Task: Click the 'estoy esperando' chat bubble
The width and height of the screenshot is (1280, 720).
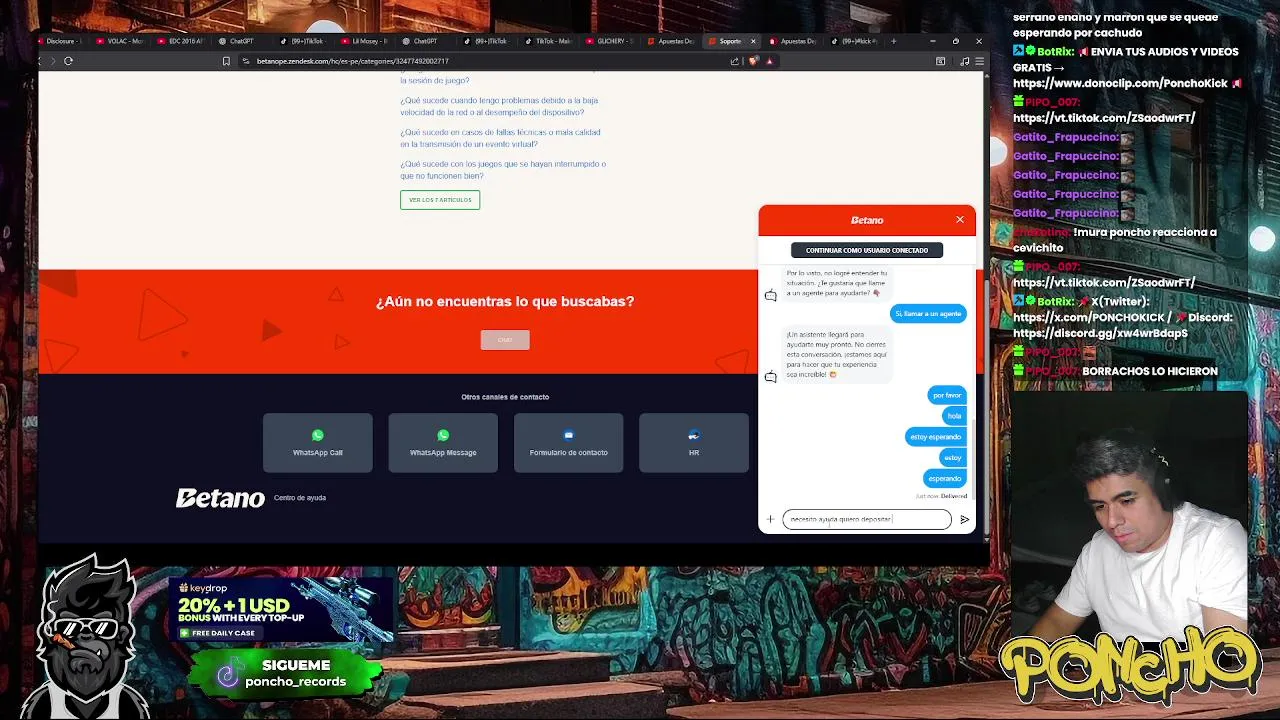Action: click(935, 437)
